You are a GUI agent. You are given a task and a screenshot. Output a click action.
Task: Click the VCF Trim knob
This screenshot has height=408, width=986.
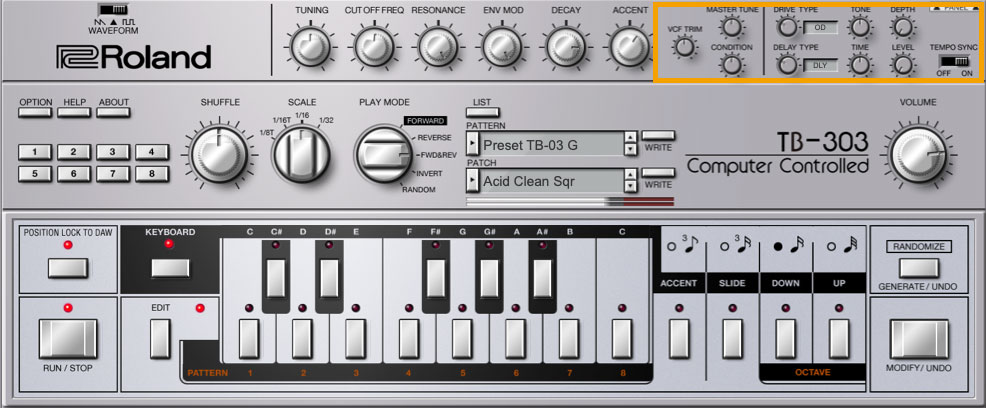684,47
